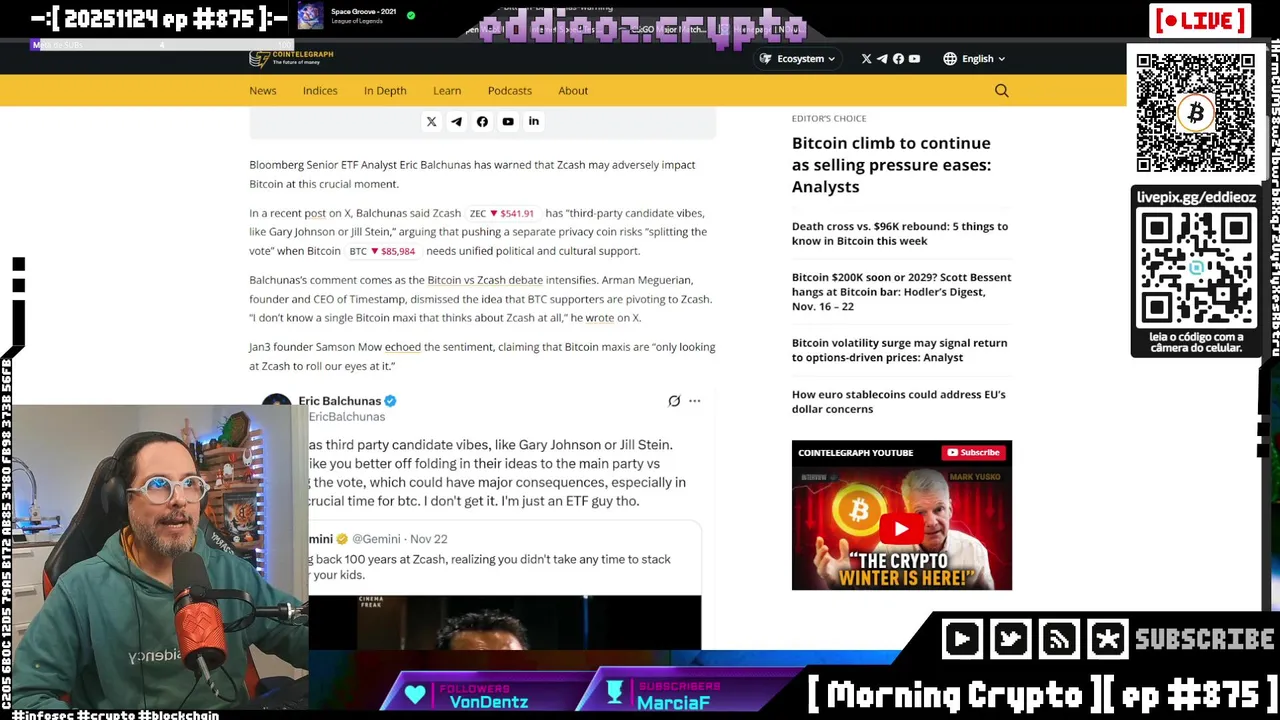Viewport: 1280px width, 720px height.
Task: Click the overlay RSS feed icon
Action: 1059,639
